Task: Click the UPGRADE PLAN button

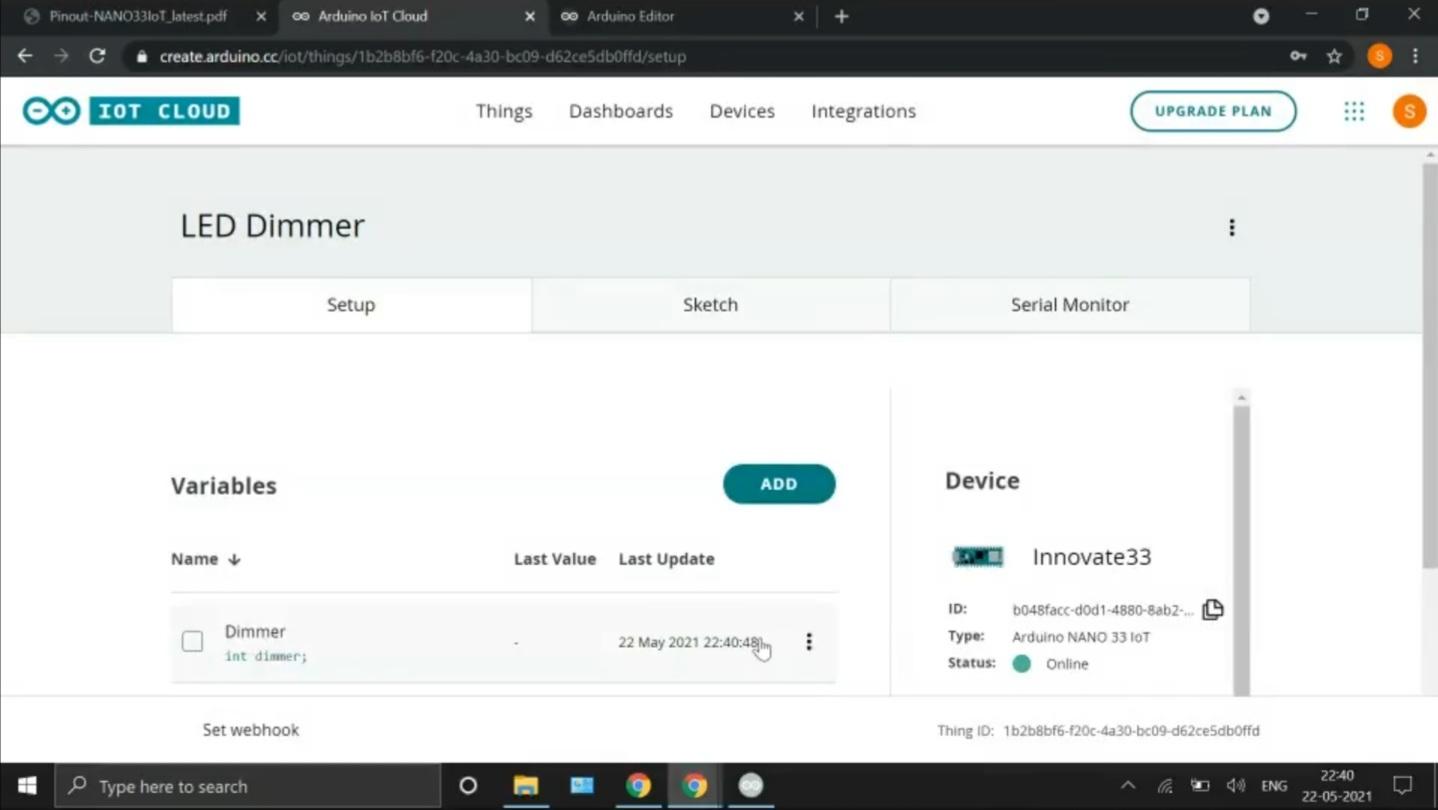Action: pos(1213,111)
